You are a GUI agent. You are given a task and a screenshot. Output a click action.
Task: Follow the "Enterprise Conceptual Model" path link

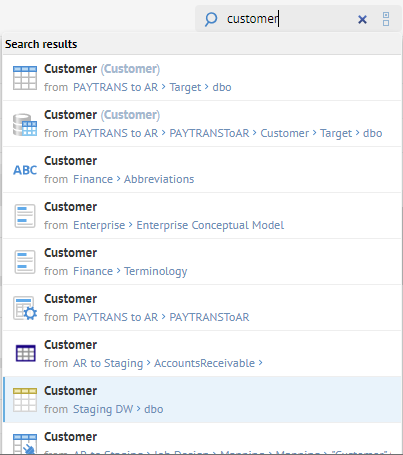point(210,225)
